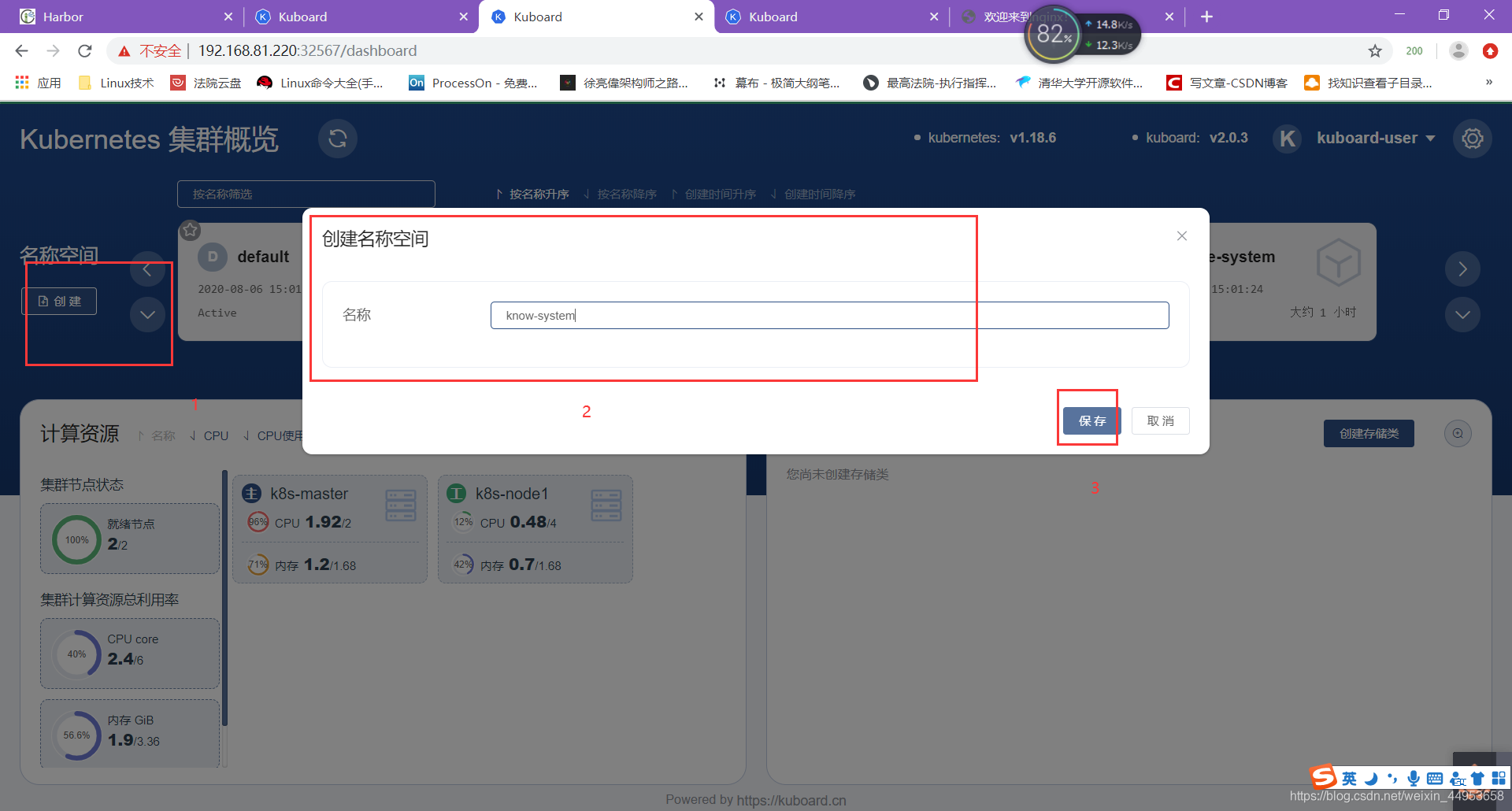Sort namespaces by name descending
This screenshot has height=811, width=1512.
pyautogui.click(x=620, y=194)
